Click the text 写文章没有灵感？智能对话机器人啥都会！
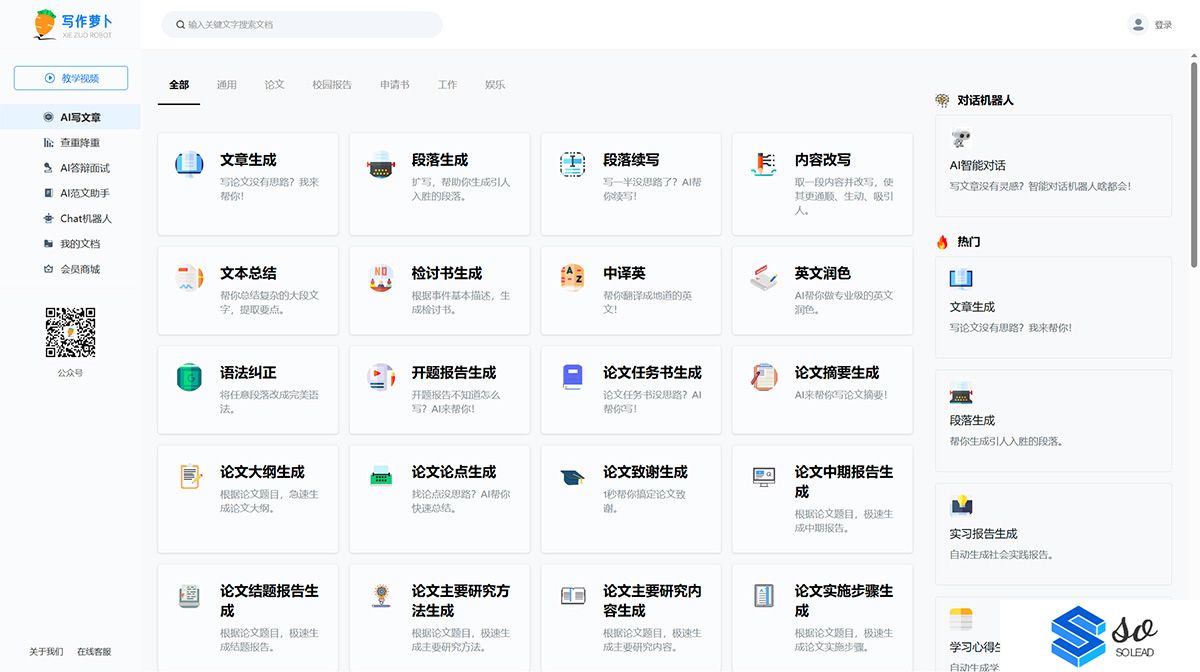The width and height of the screenshot is (1200, 672). point(1040,186)
